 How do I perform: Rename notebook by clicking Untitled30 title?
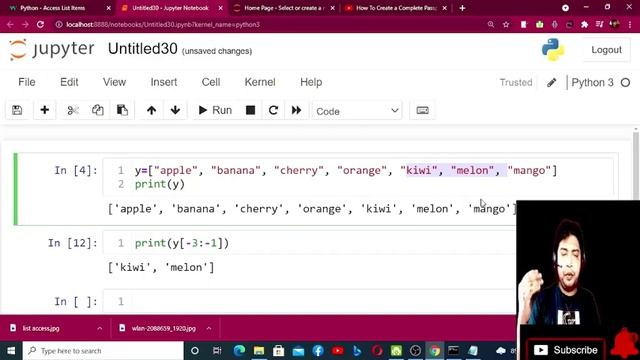coord(142,49)
